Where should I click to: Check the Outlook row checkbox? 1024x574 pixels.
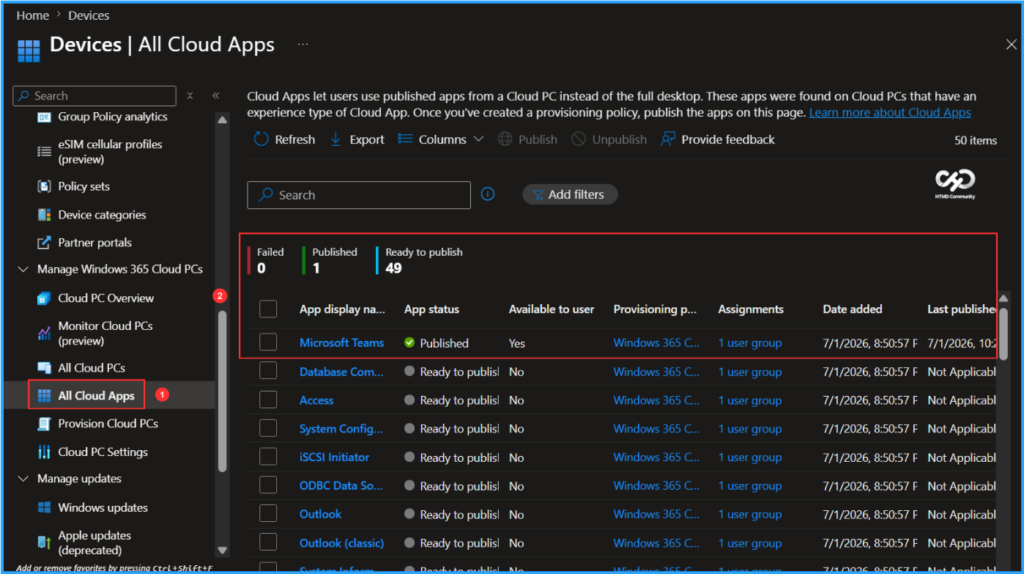point(268,514)
